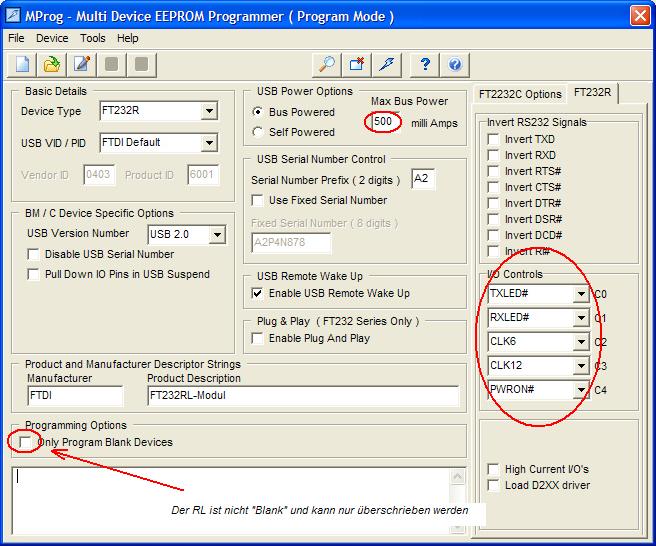Click the Edit template toolbar icon
The image size is (656, 546).
pyautogui.click(x=82, y=65)
